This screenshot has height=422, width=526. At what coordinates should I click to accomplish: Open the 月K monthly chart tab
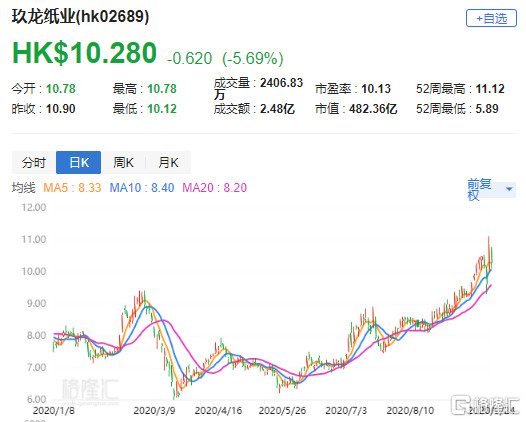pos(168,163)
